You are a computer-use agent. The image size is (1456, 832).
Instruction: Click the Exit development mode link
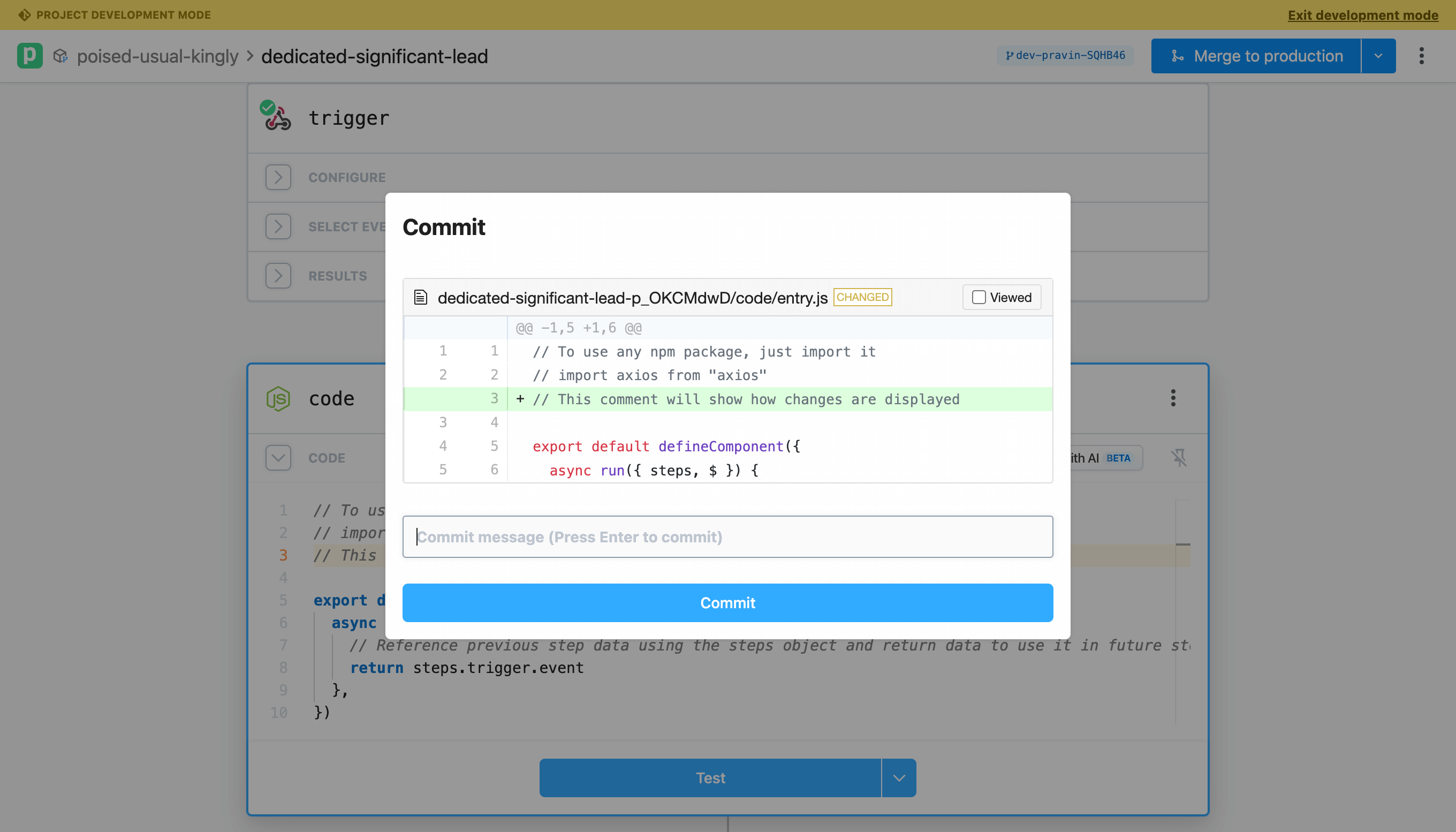coord(1362,15)
